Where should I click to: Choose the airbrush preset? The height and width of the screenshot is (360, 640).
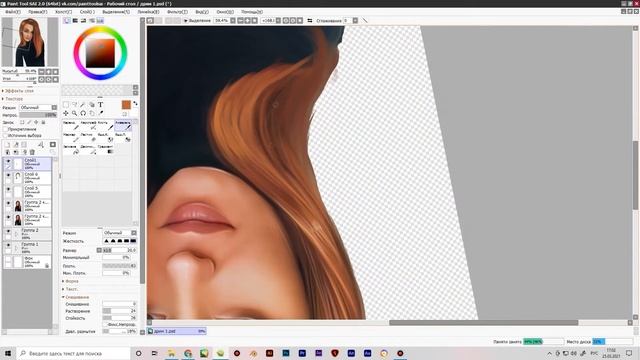click(89, 125)
